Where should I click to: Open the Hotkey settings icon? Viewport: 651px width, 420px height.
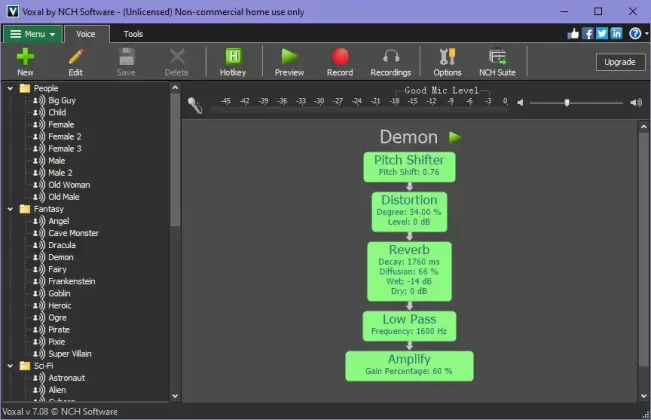(233, 56)
